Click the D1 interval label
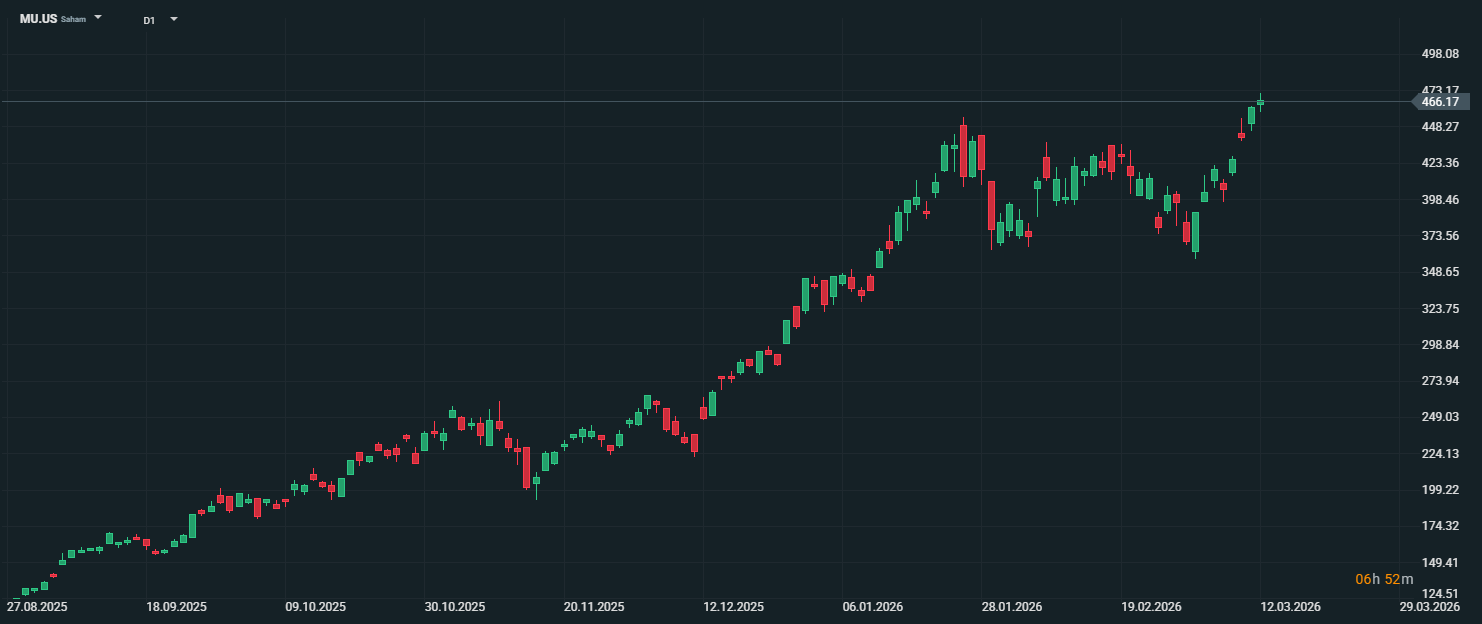 coord(149,20)
